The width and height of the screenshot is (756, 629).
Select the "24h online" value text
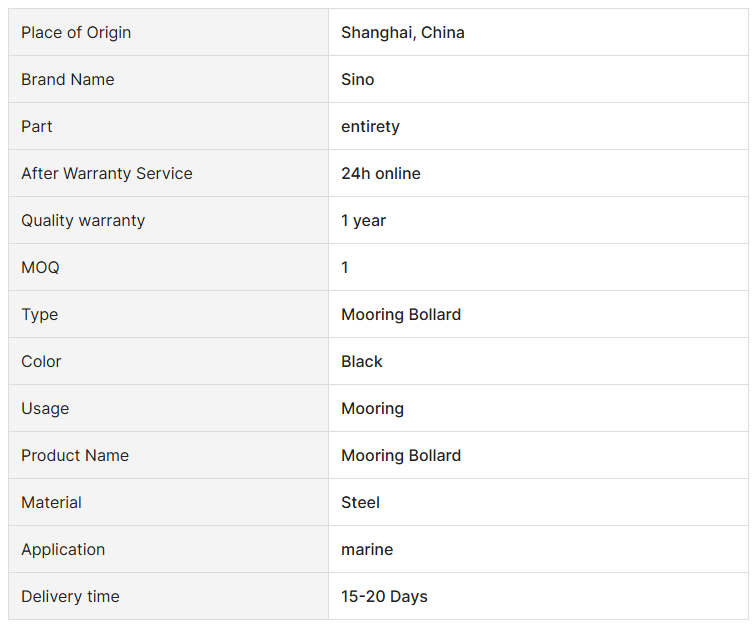[380, 173]
